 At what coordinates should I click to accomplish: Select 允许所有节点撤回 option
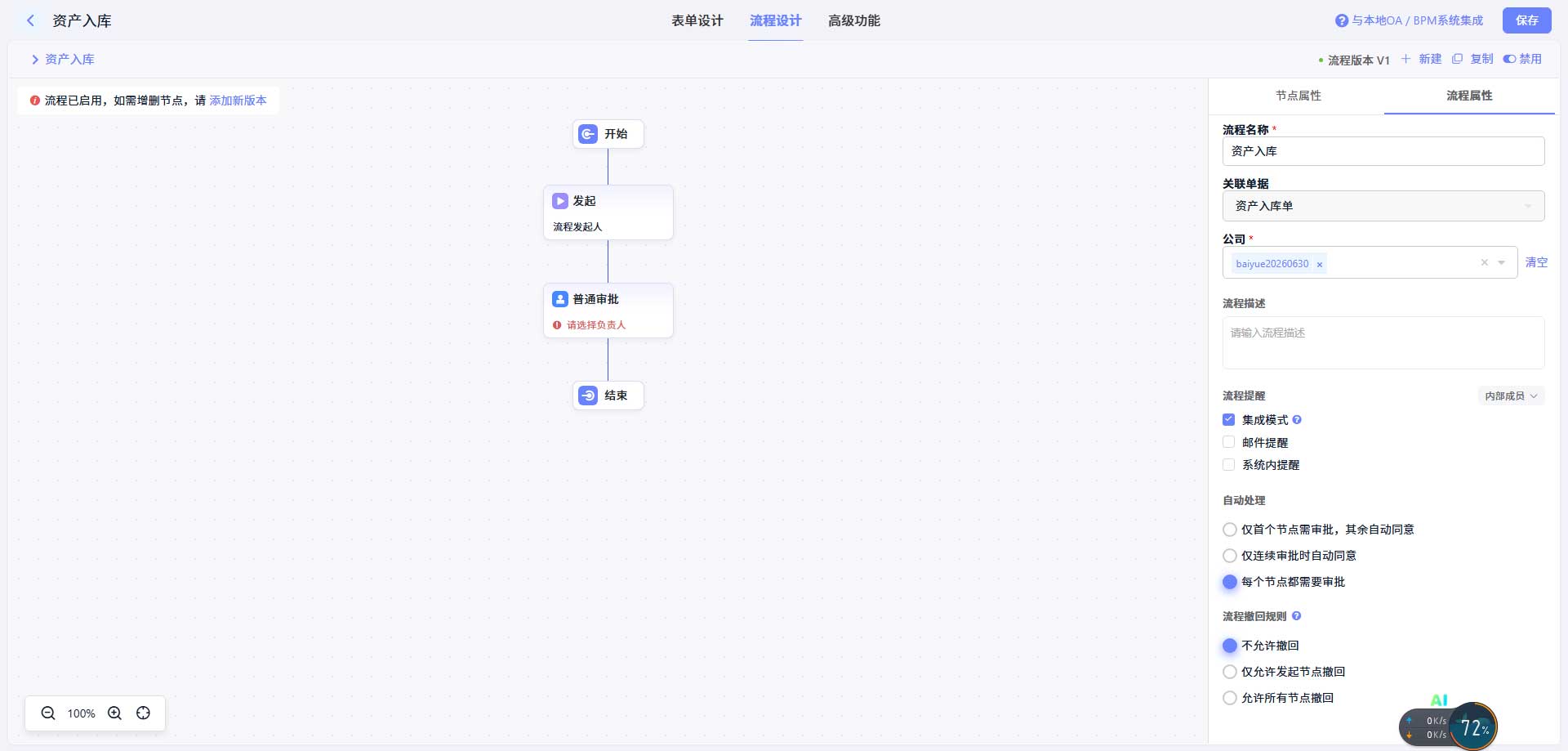(1230, 698)
